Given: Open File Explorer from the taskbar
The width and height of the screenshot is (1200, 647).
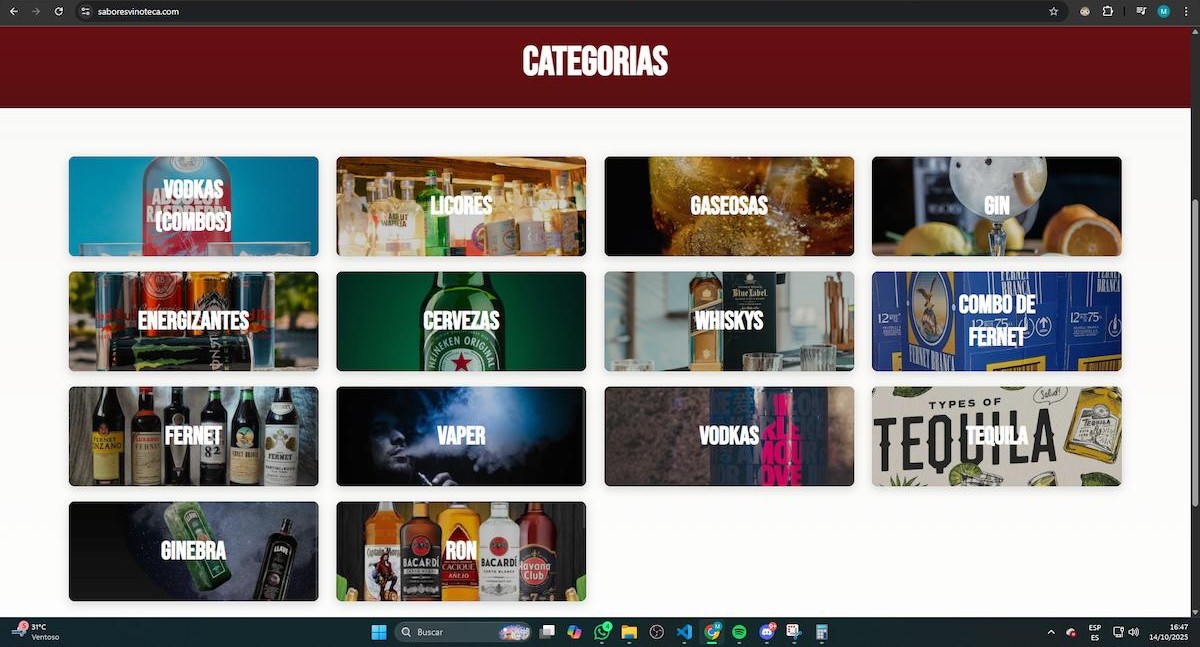Looking at the screenshot, I should [628, 632].
